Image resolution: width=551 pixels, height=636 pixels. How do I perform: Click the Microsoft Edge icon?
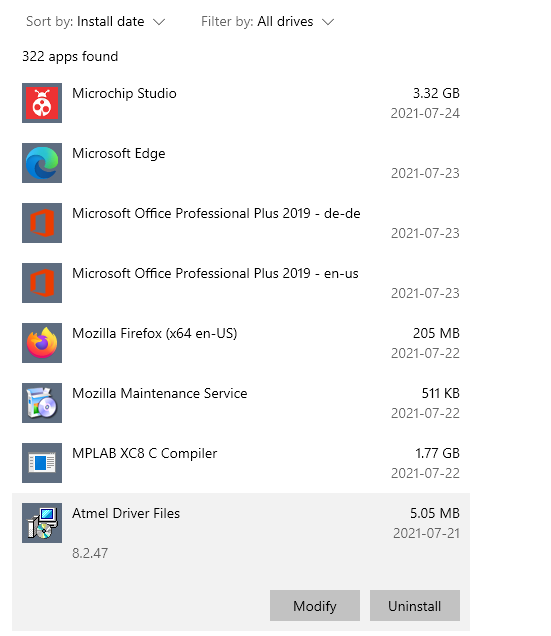pyautogui.click(x=42, y=163)
